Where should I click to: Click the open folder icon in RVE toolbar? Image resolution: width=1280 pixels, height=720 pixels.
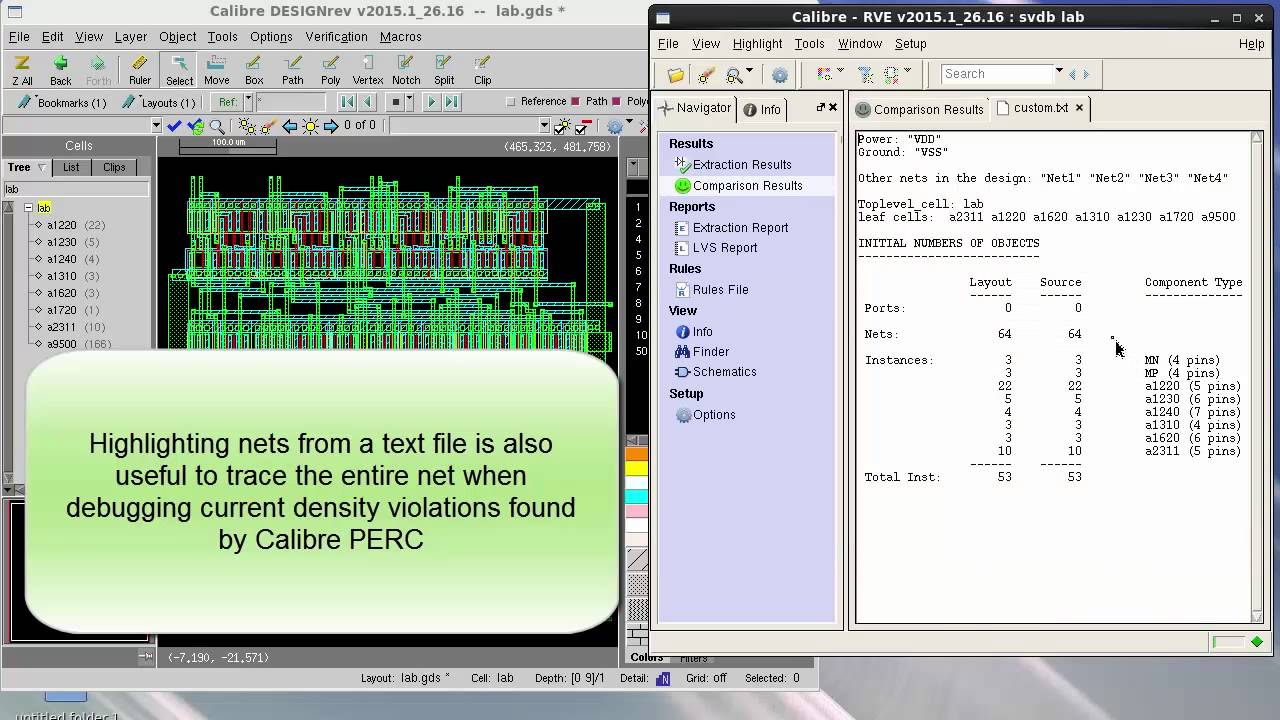click(676, 75)
